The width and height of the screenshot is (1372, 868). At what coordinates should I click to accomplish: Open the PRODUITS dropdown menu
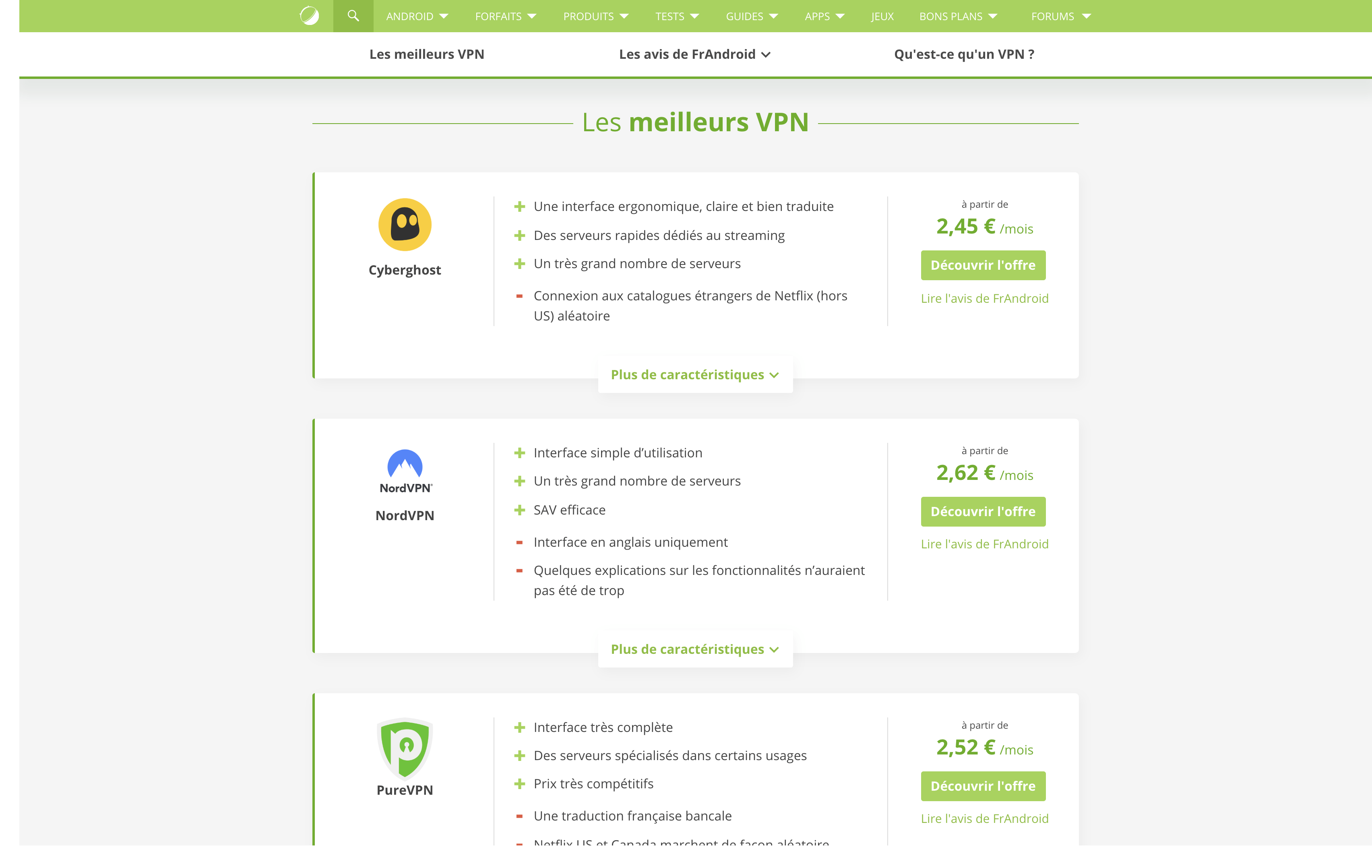click(x=596, y=17)
